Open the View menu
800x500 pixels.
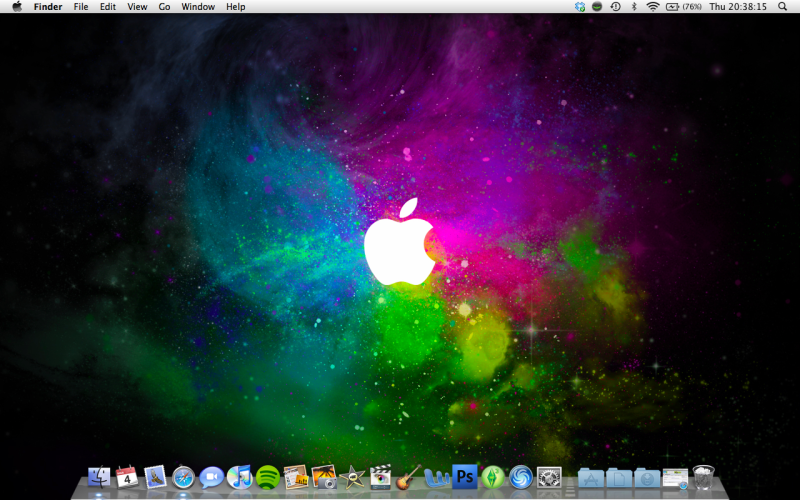pyautogui.click(x=137, y=7)
